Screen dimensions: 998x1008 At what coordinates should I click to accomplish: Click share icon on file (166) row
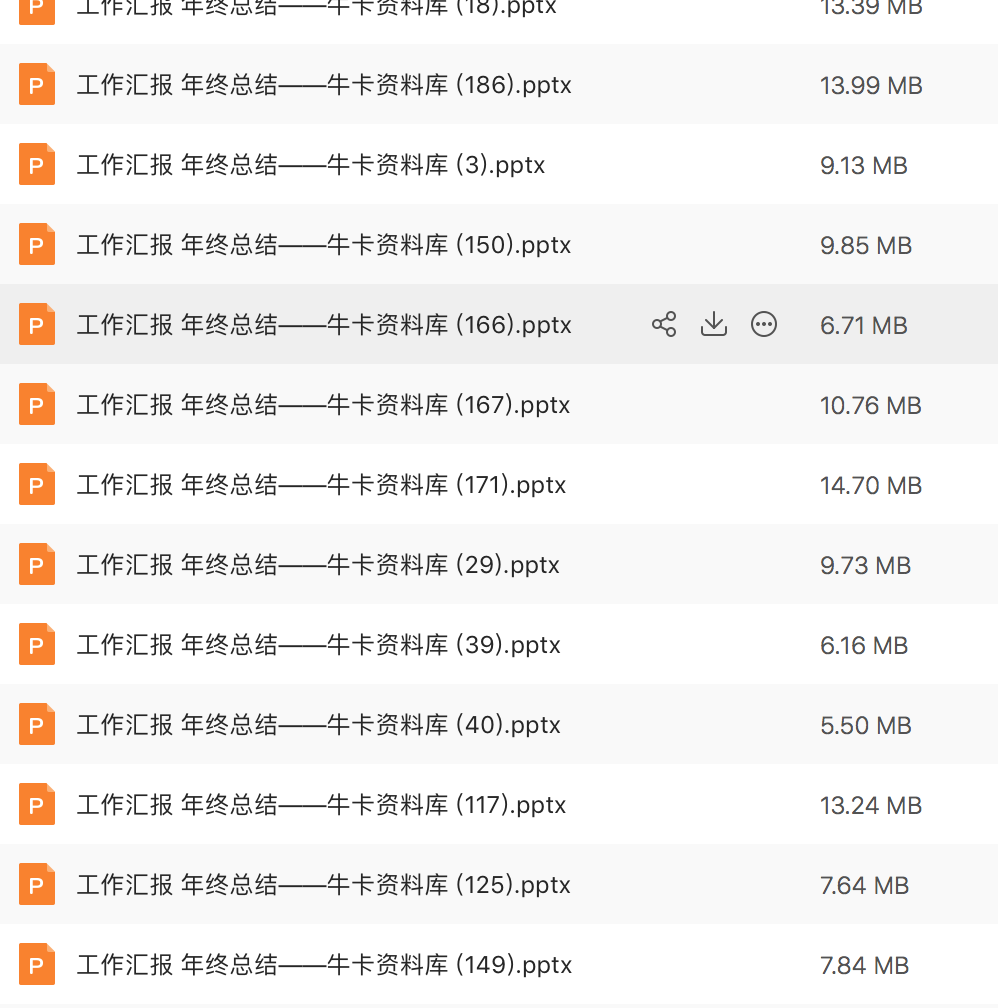click(664, 325)
